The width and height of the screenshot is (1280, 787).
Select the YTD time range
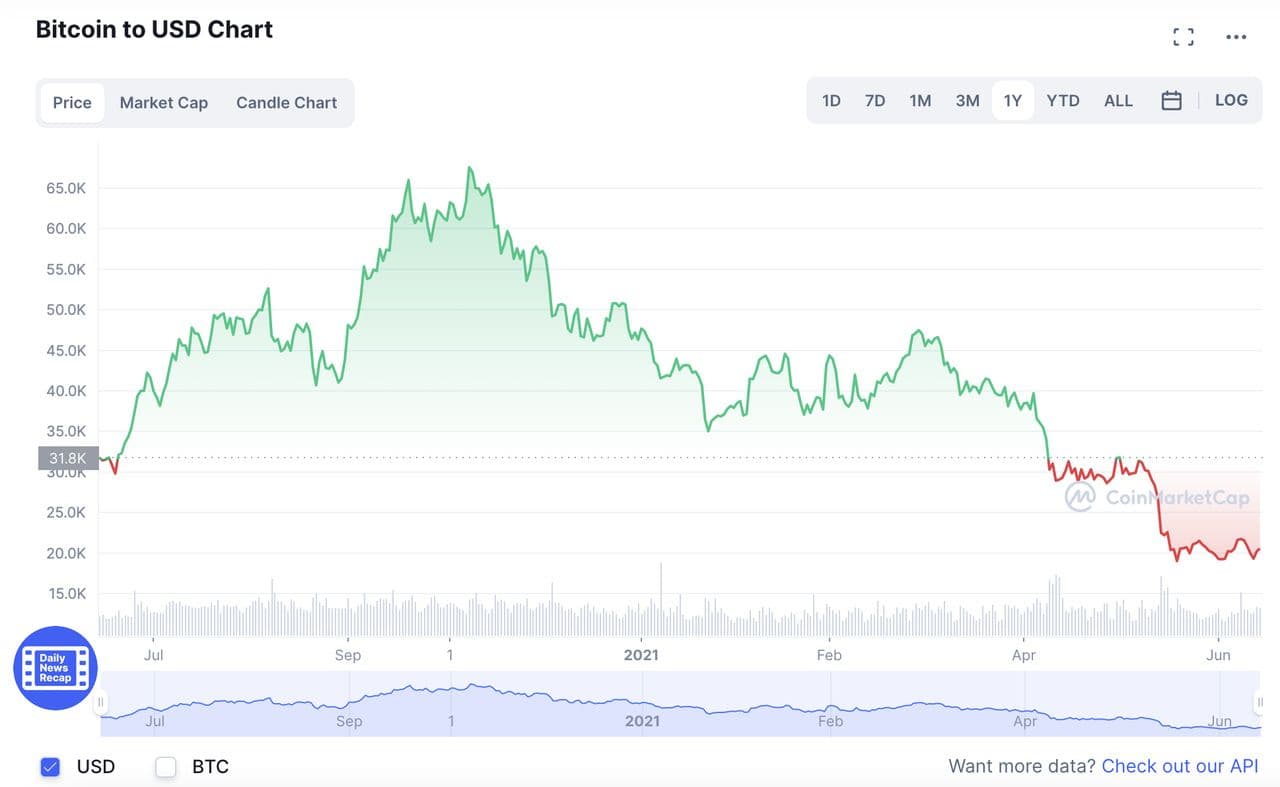click(x=1063, y=101)
